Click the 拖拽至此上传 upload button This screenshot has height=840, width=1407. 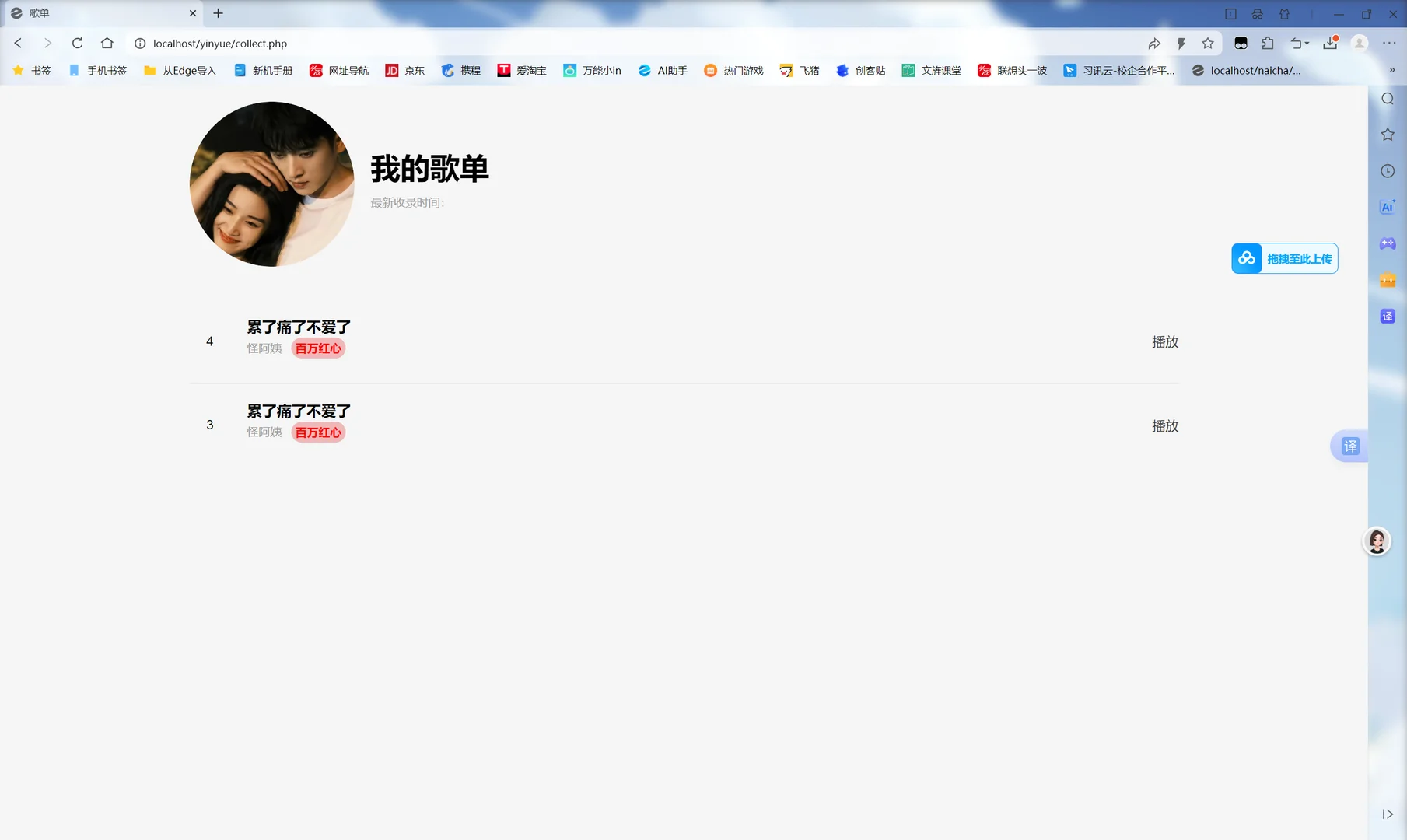coord(1283,257)
